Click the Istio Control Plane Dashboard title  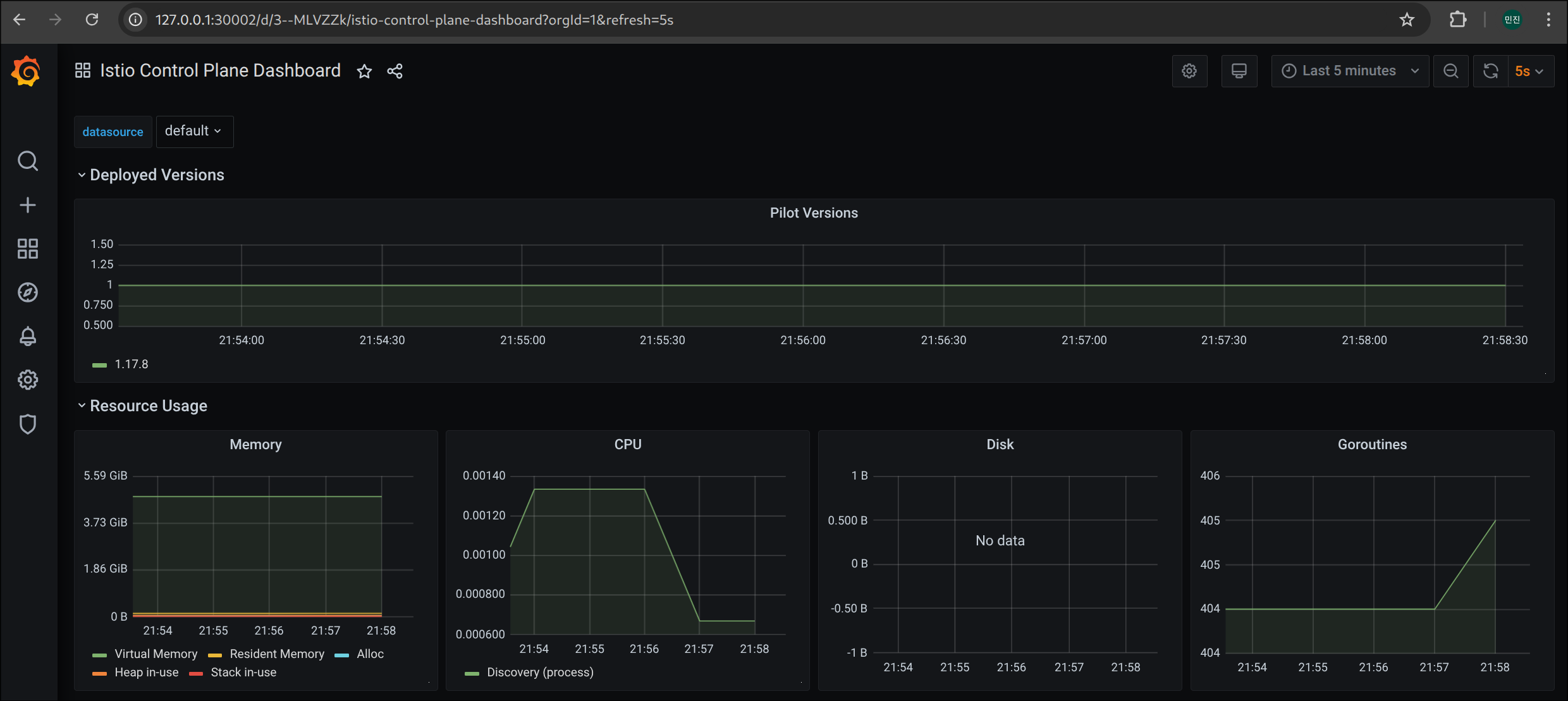tap(220, 70)
